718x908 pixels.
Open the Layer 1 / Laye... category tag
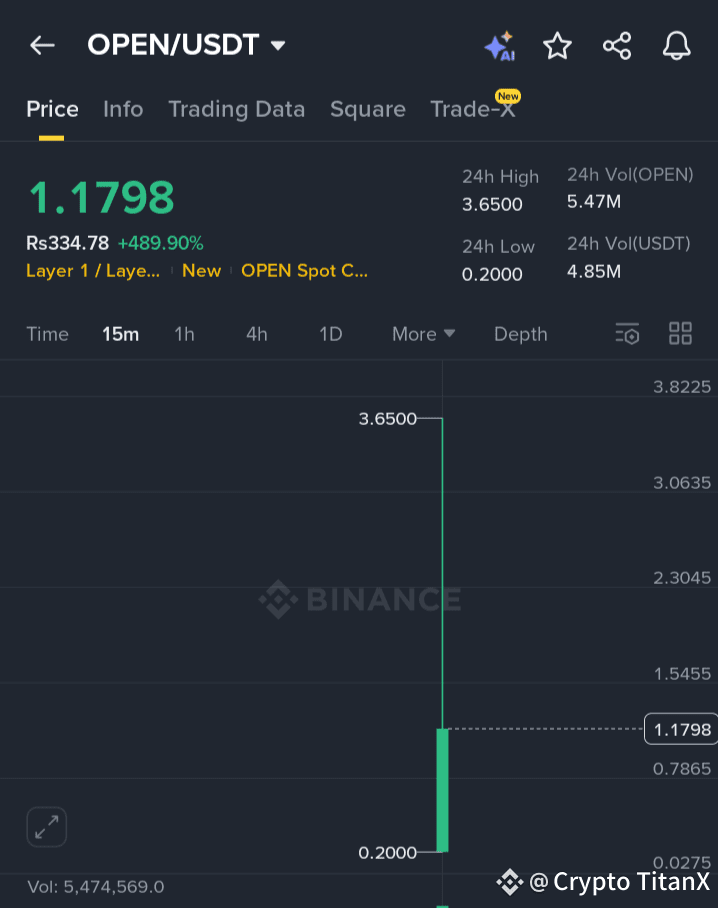[x=93, y=270]
